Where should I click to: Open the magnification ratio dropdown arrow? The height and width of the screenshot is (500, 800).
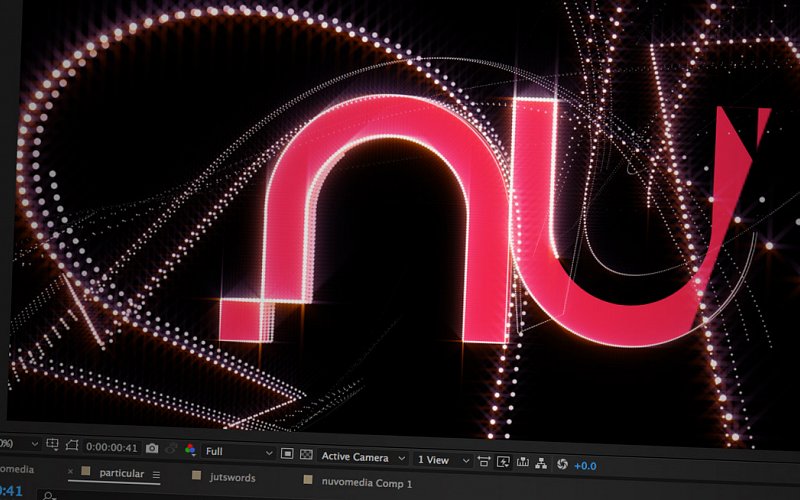pos(34,443)
